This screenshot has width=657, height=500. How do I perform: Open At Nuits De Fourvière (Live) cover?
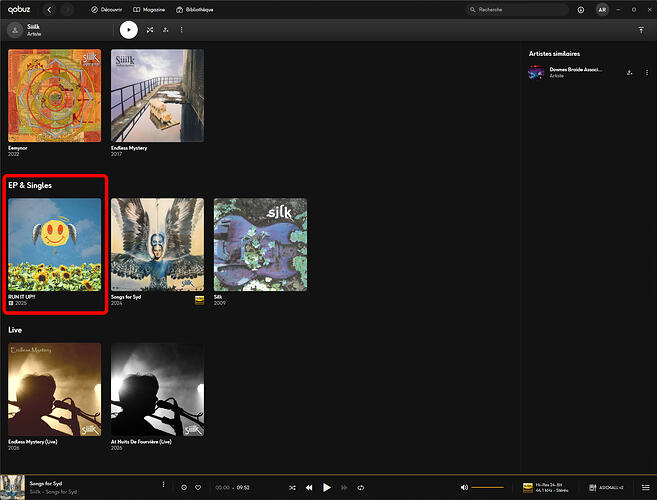(157, 389)
